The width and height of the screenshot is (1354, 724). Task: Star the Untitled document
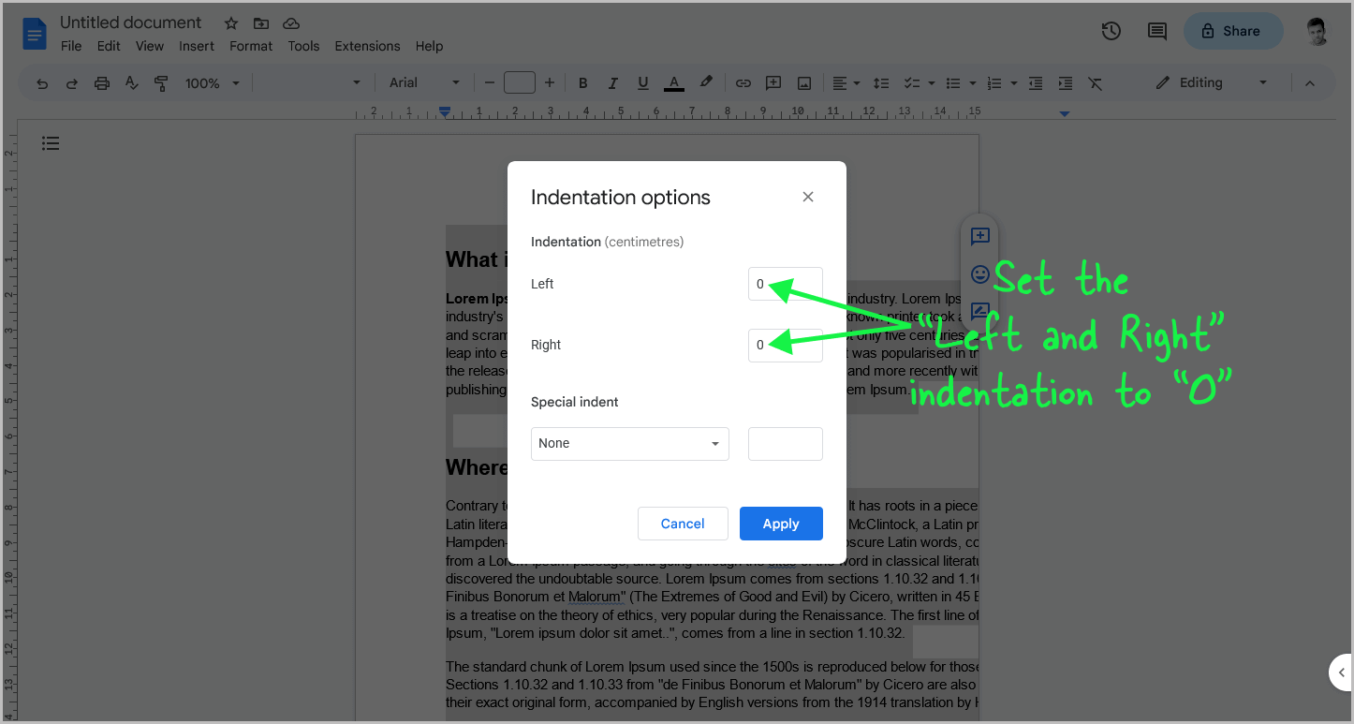coord(231,23)
